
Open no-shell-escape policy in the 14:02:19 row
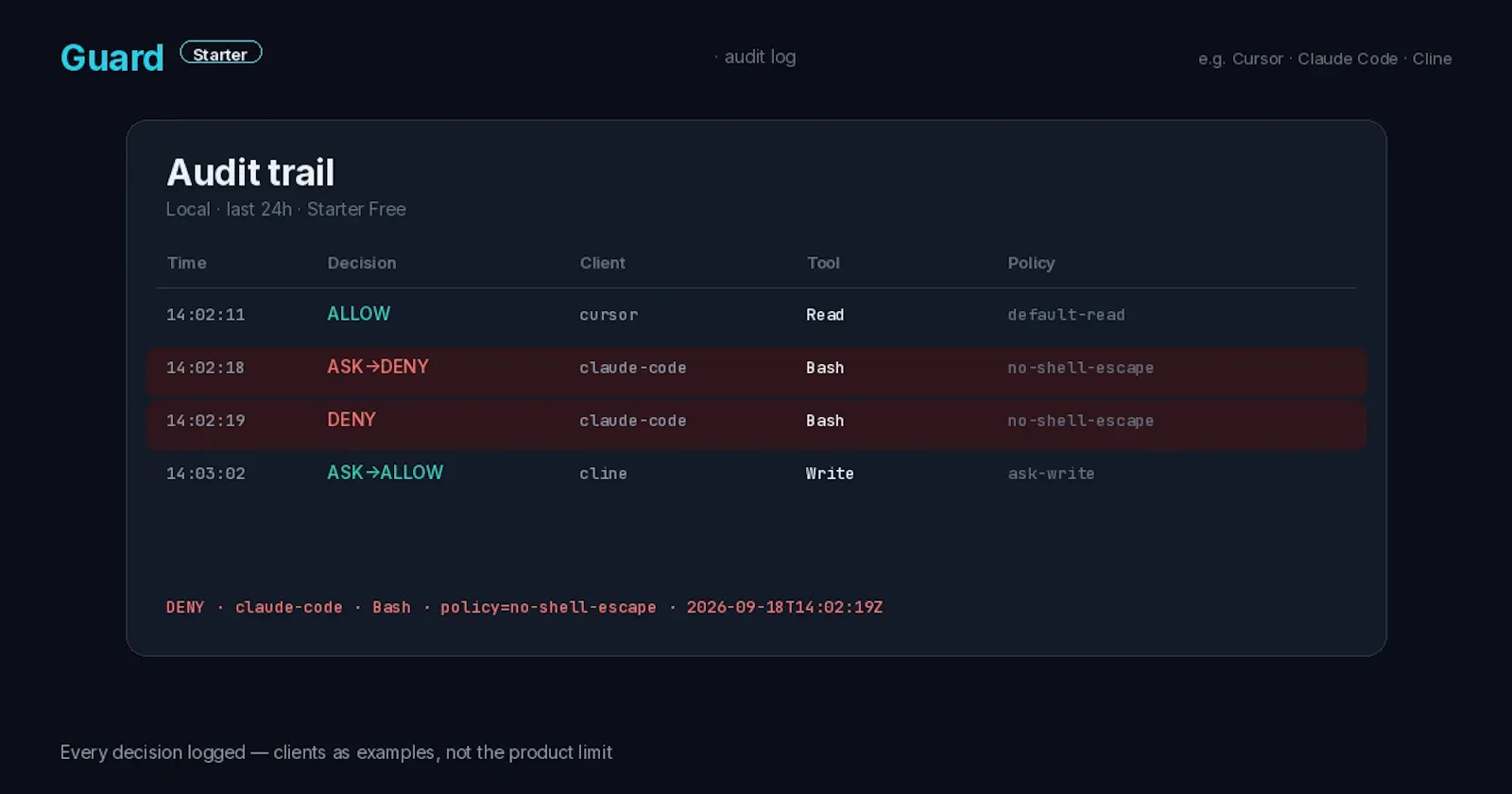click(x=1080, y=421)
